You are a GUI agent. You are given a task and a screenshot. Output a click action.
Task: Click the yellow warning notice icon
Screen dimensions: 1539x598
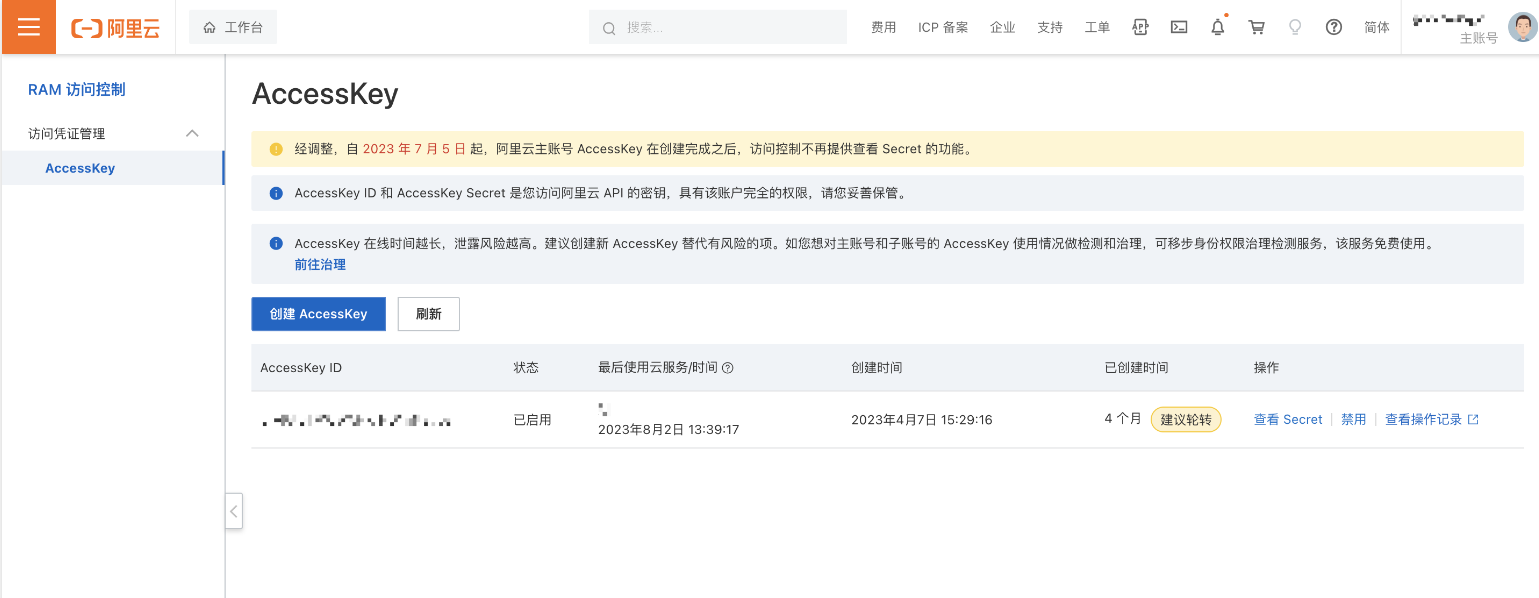tap(276, 150)
